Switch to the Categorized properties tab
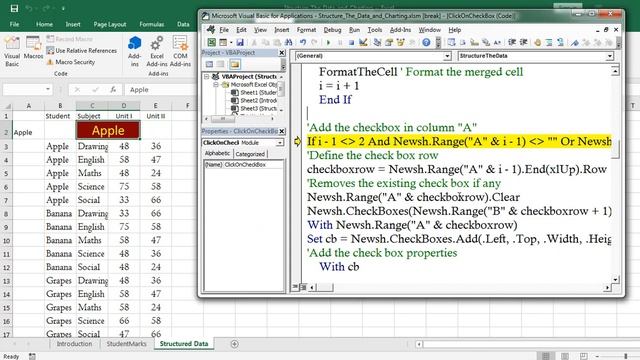Screen dimensions: 640x360 [250, 154]
